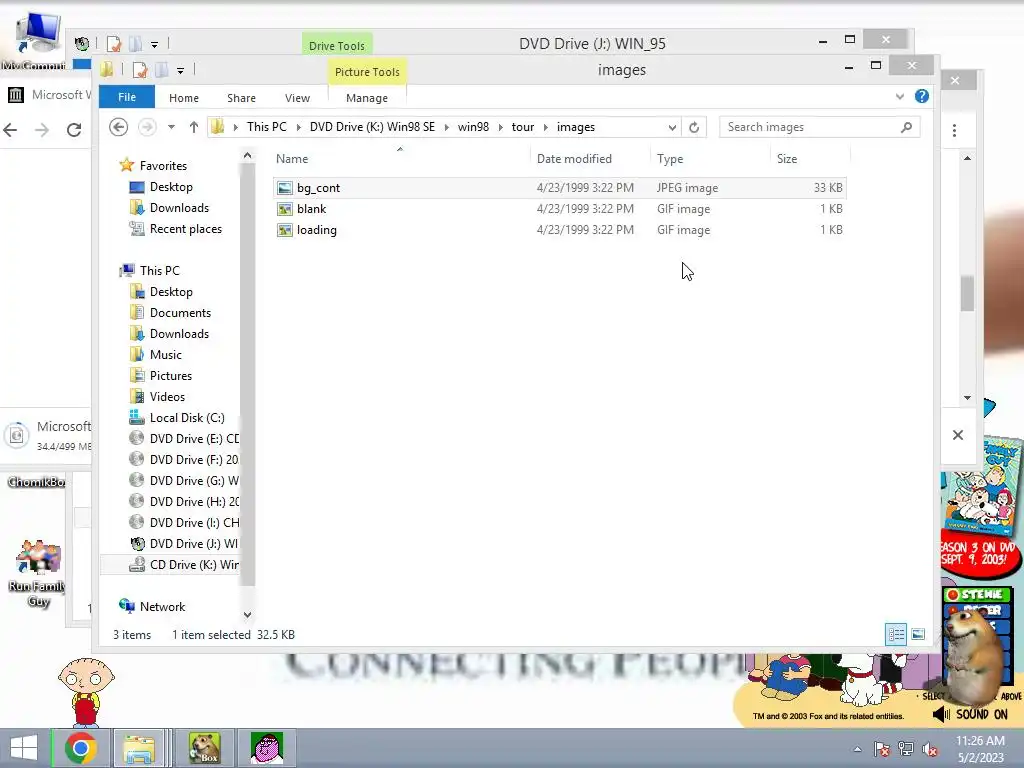Image resolution: width=1024 pixels, height=768 pixels.
Task: Sort by the Name column header
Action: [400, 159]
